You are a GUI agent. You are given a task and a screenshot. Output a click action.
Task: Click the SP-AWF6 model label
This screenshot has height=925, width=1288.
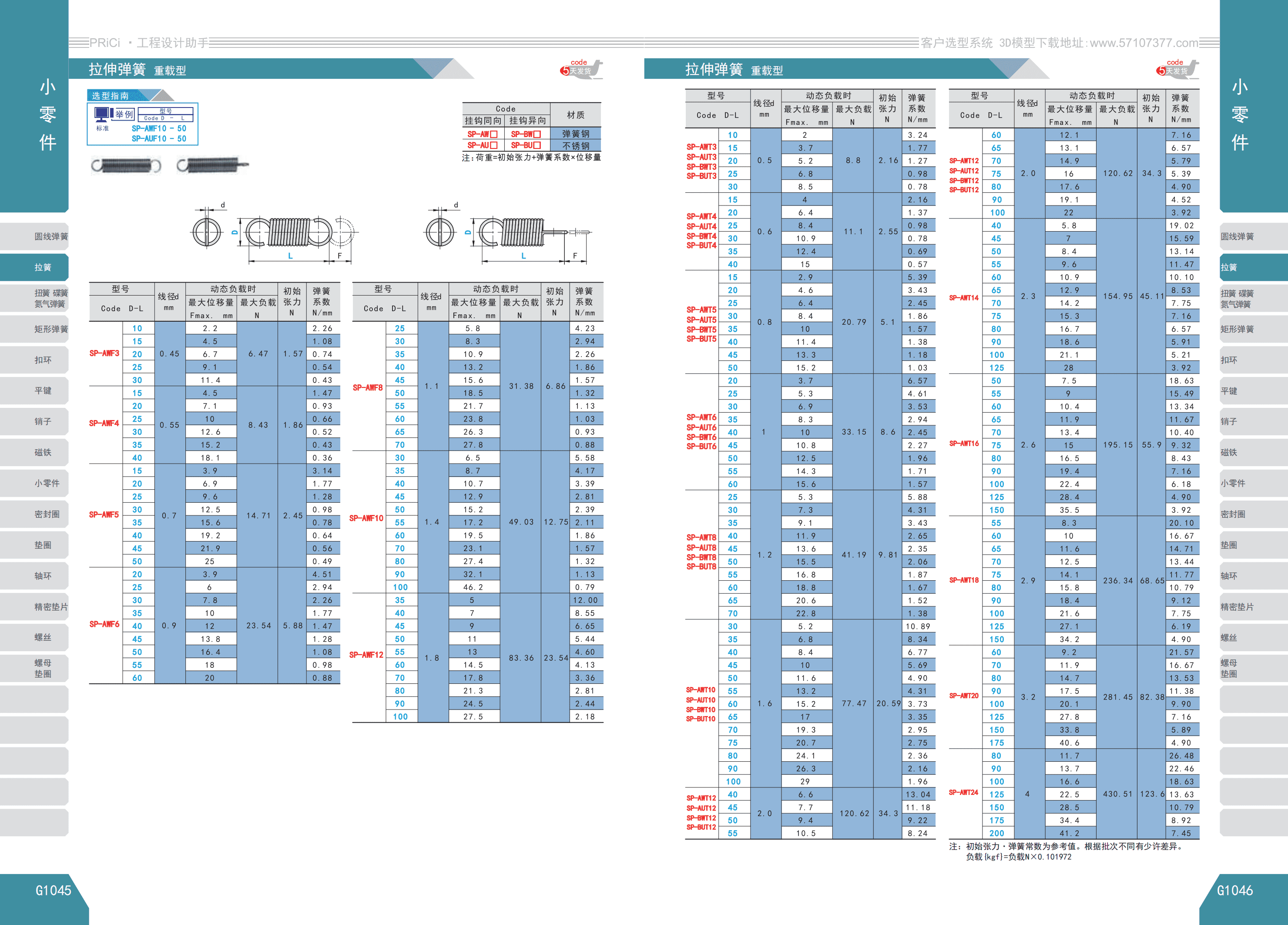click(x=104, y=625)
